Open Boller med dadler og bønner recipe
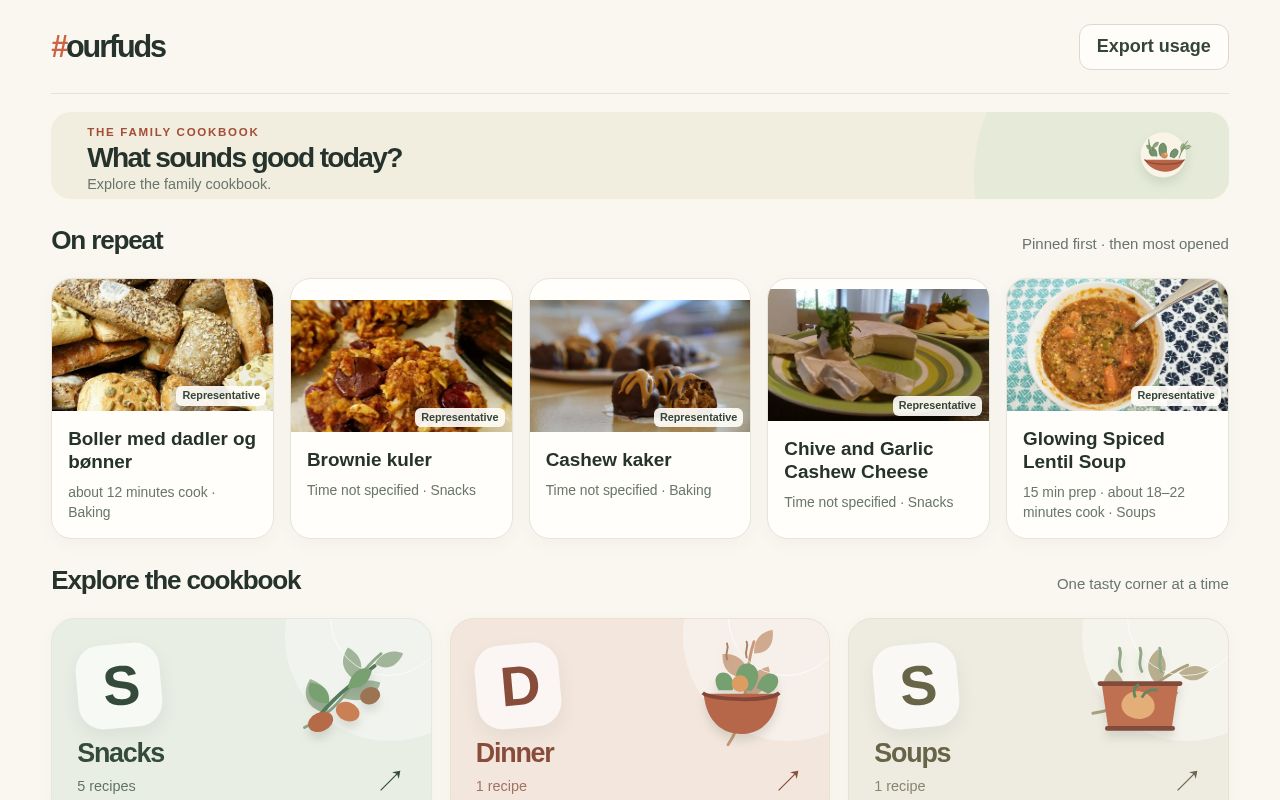 (162, 409)
